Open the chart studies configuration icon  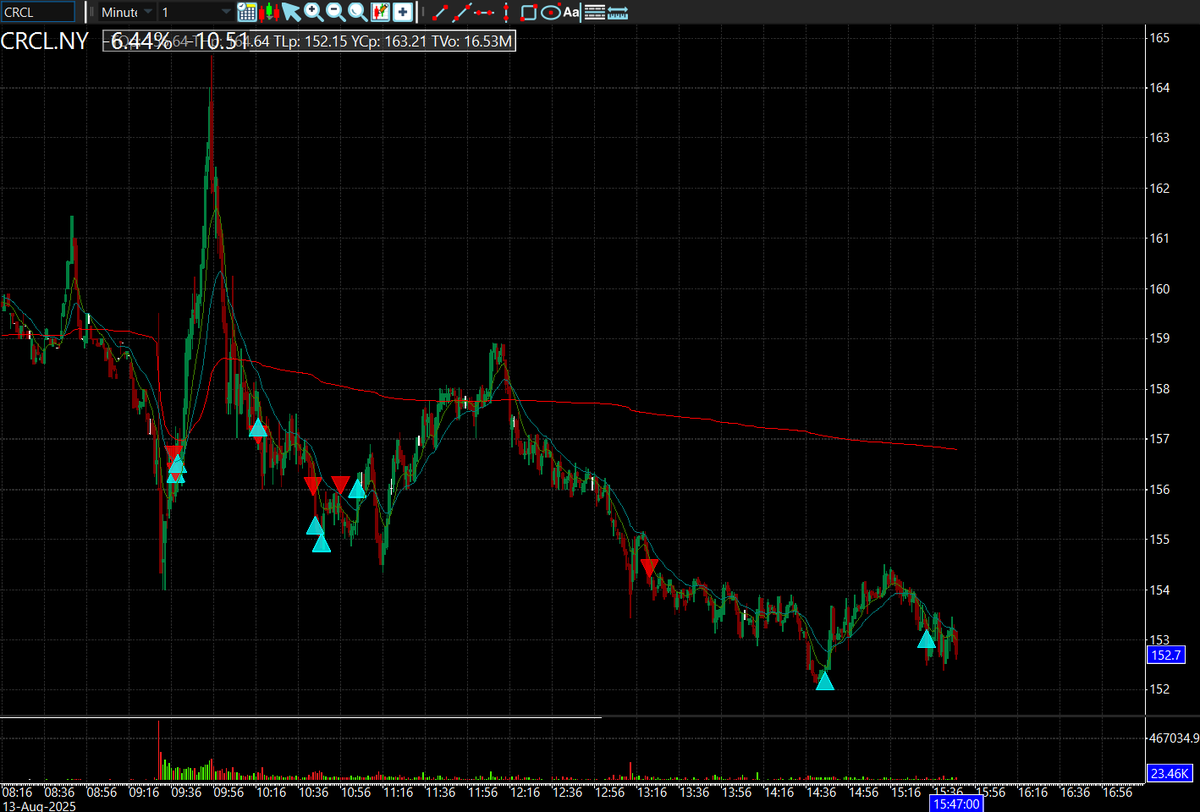380,12
